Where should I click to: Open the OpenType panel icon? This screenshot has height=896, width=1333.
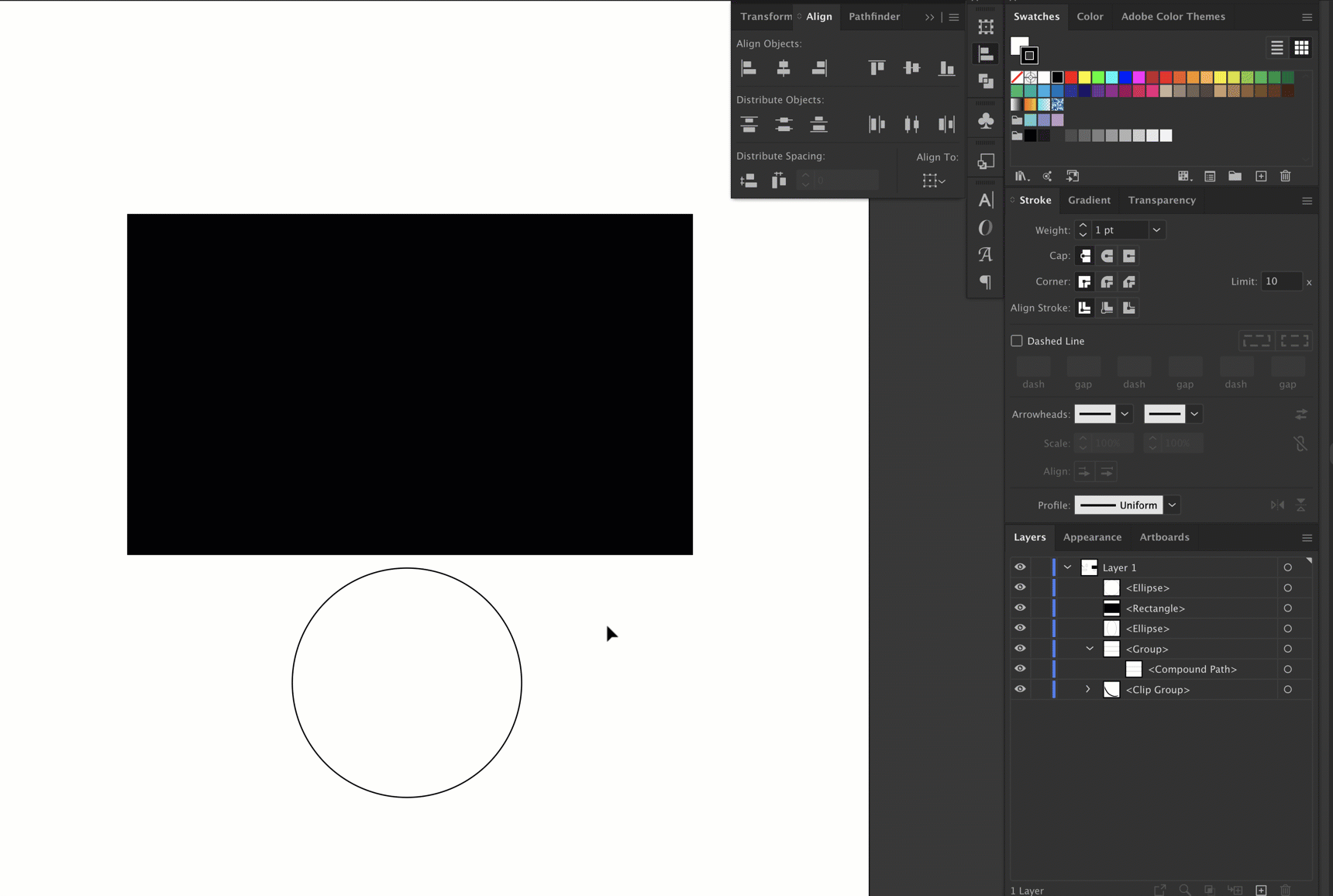(x=986, y=228)
